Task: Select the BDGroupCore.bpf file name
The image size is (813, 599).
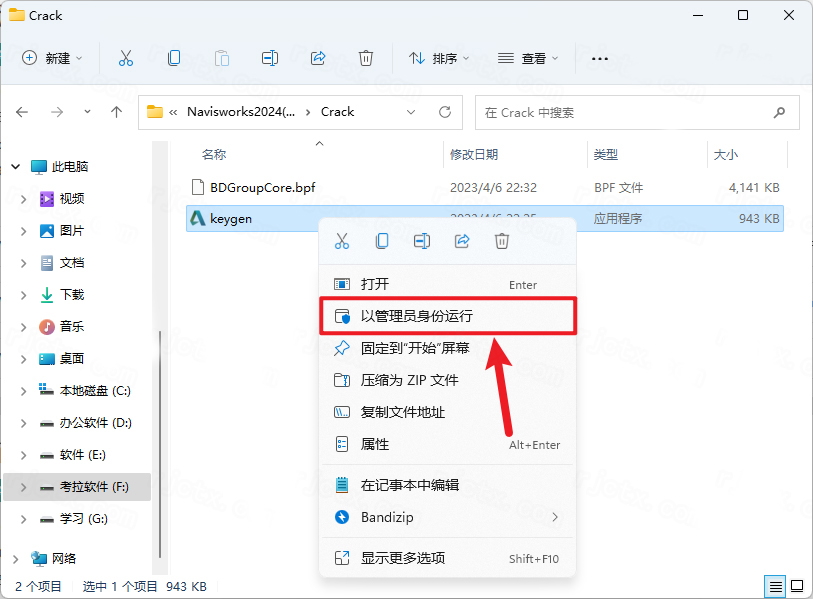Action: pyautogui.click(x=262, y=187)
